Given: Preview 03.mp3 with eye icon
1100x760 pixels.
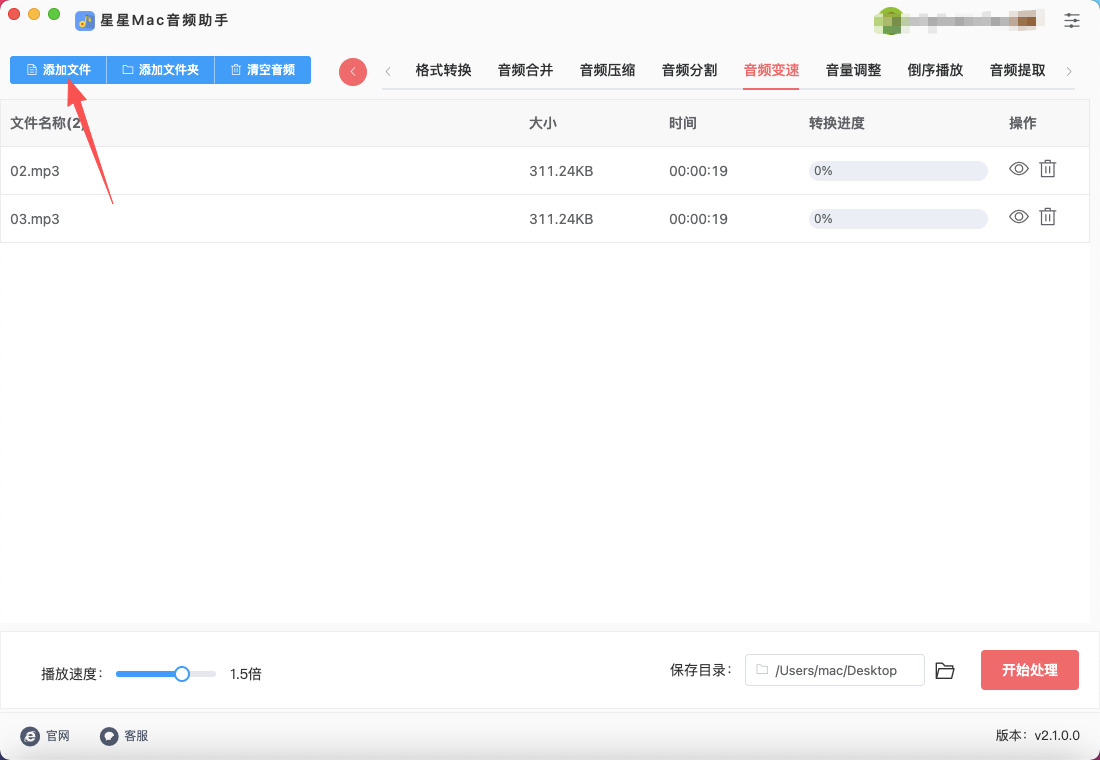Looking at the screenshot, I should 1018,216.
